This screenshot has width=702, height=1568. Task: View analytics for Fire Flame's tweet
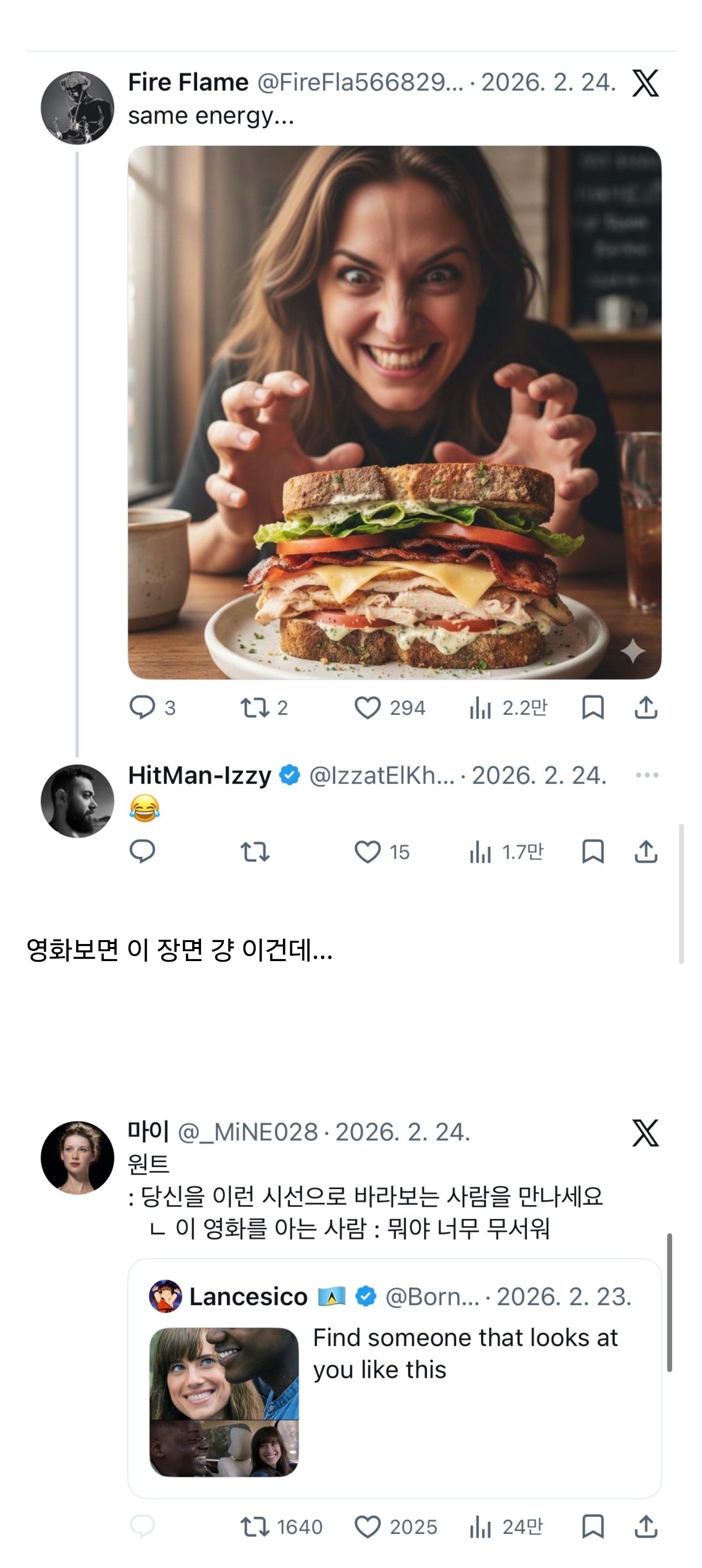tap(481, 707)
